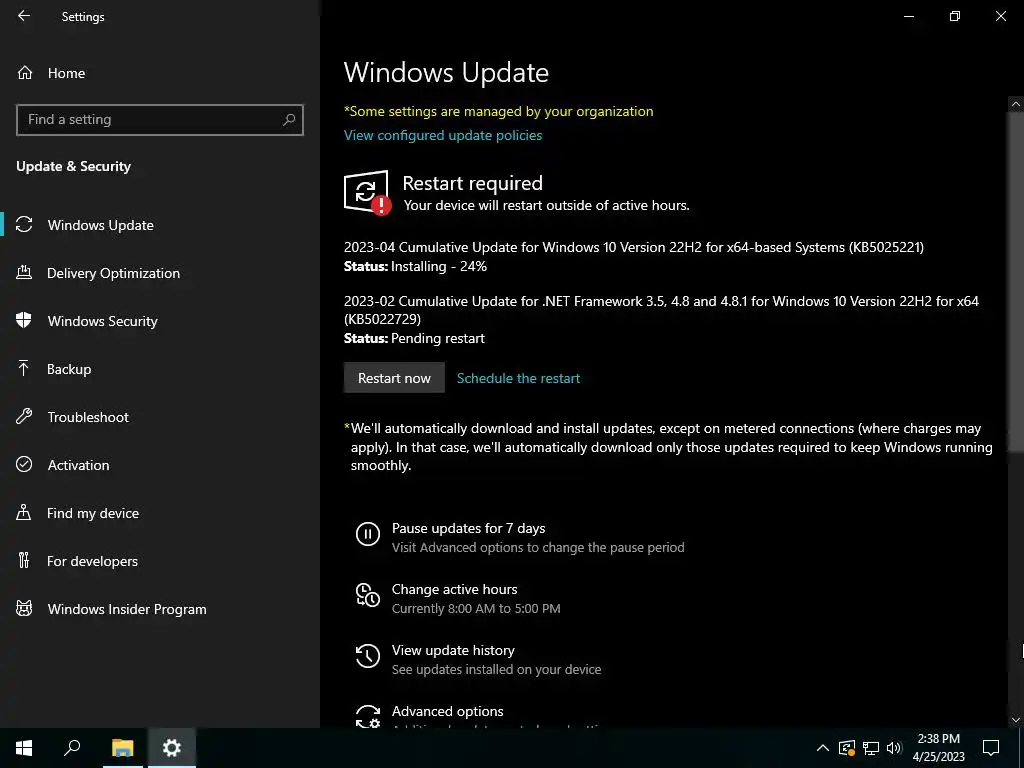Screen dimensions: 1024x768
Task: Click the .NET Framework KB5022729 update title
Action: 661,310
